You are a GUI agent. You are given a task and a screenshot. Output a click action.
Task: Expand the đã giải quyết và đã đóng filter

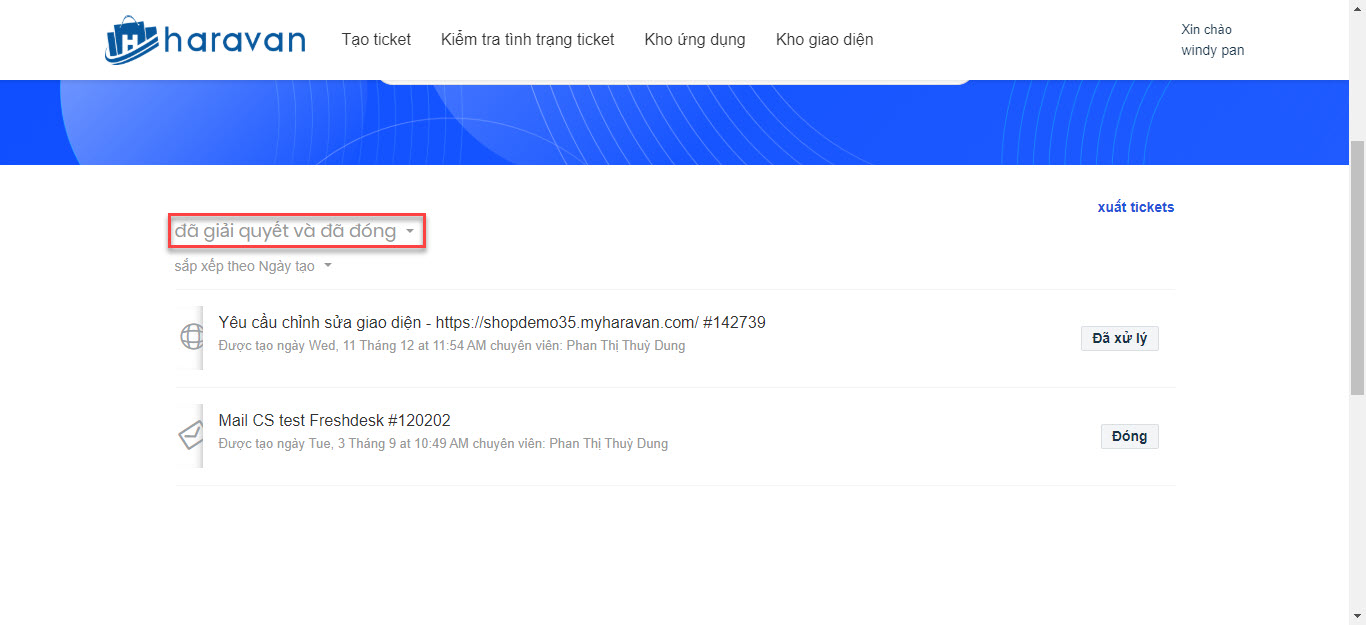pyautogui.click(x=296, y=231)
